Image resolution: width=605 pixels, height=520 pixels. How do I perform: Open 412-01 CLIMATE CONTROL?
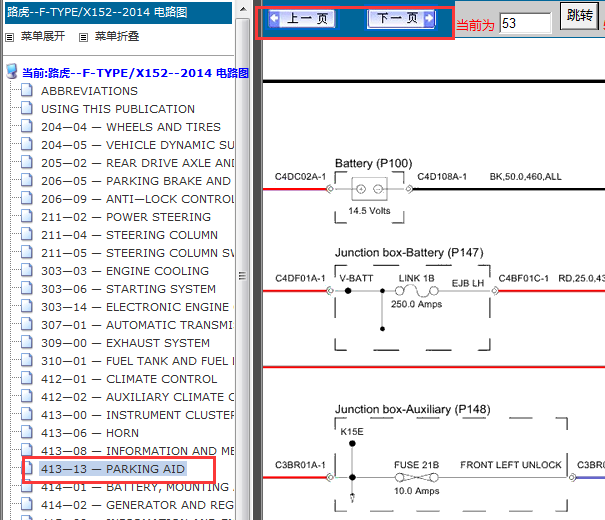point(129,379)
